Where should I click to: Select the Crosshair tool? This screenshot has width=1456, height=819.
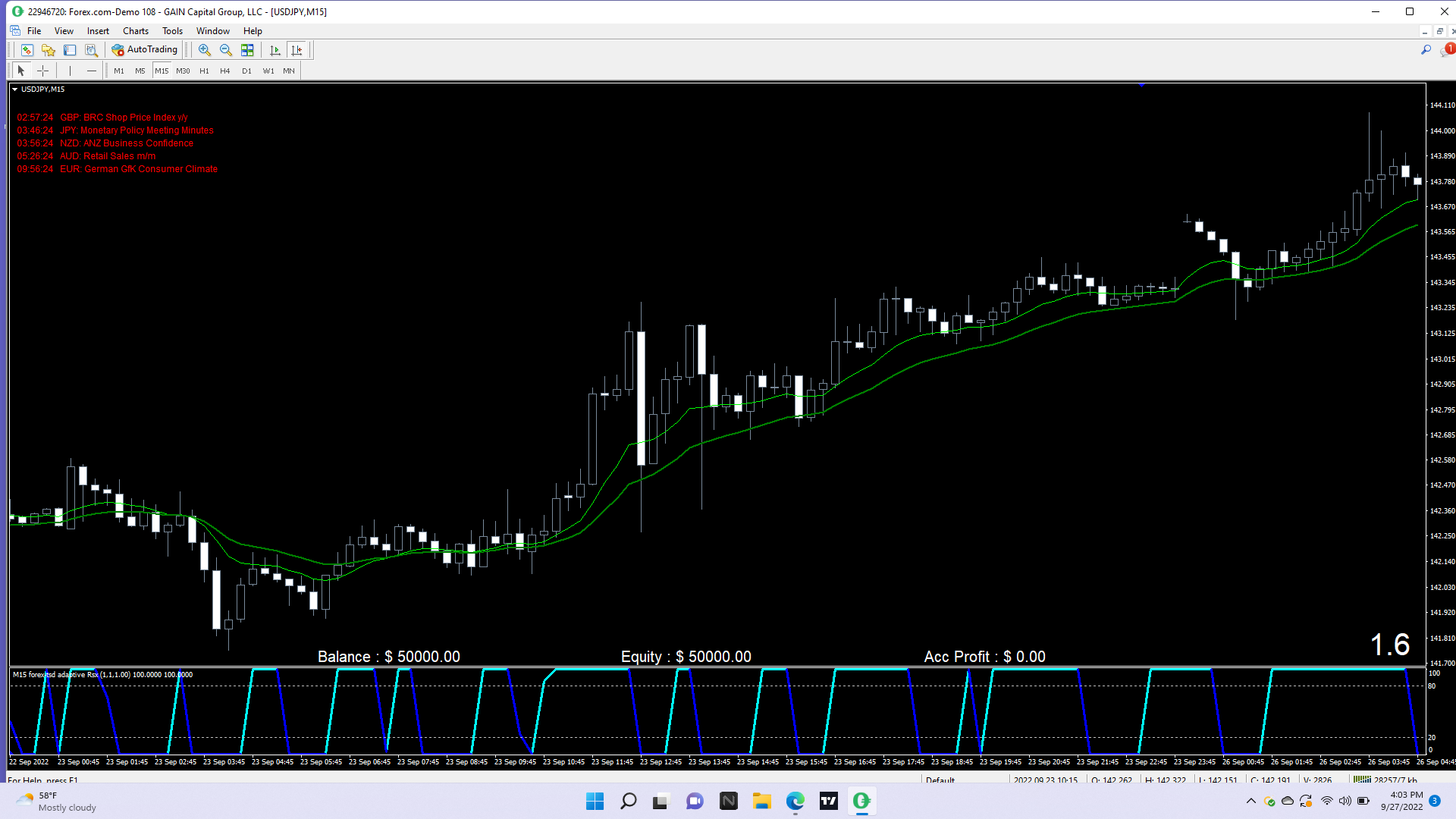click(43, 71)
